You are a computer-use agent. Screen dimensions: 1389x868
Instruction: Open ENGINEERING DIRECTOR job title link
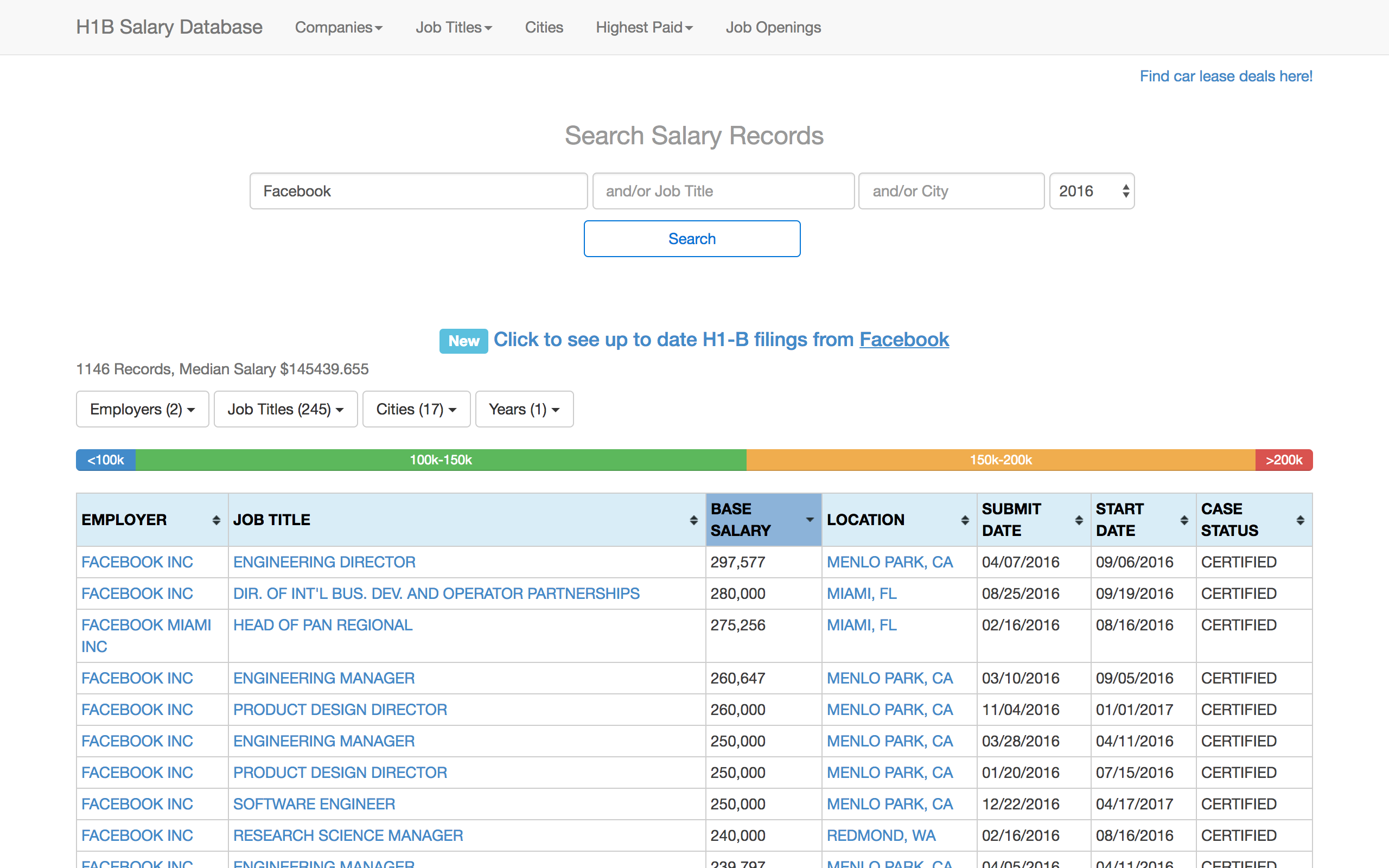tap(324, 562)
